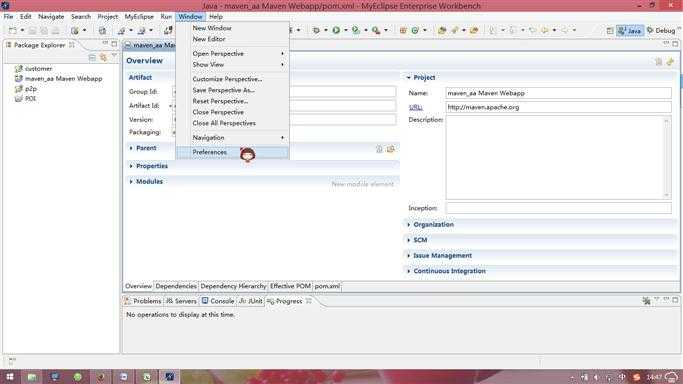Expand the Properties section
This screenshot has width=683, height=384.
[131, 166]
